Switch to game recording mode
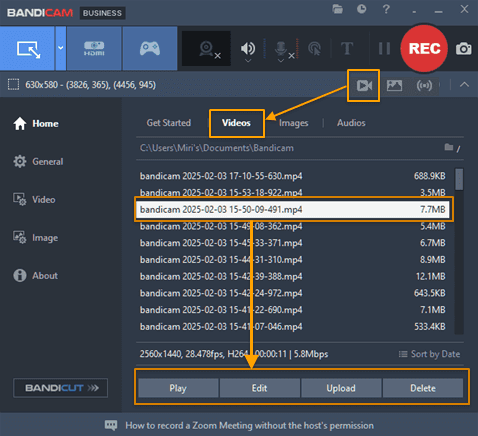Viewport: 478px width, 436px height. (150, 49)
